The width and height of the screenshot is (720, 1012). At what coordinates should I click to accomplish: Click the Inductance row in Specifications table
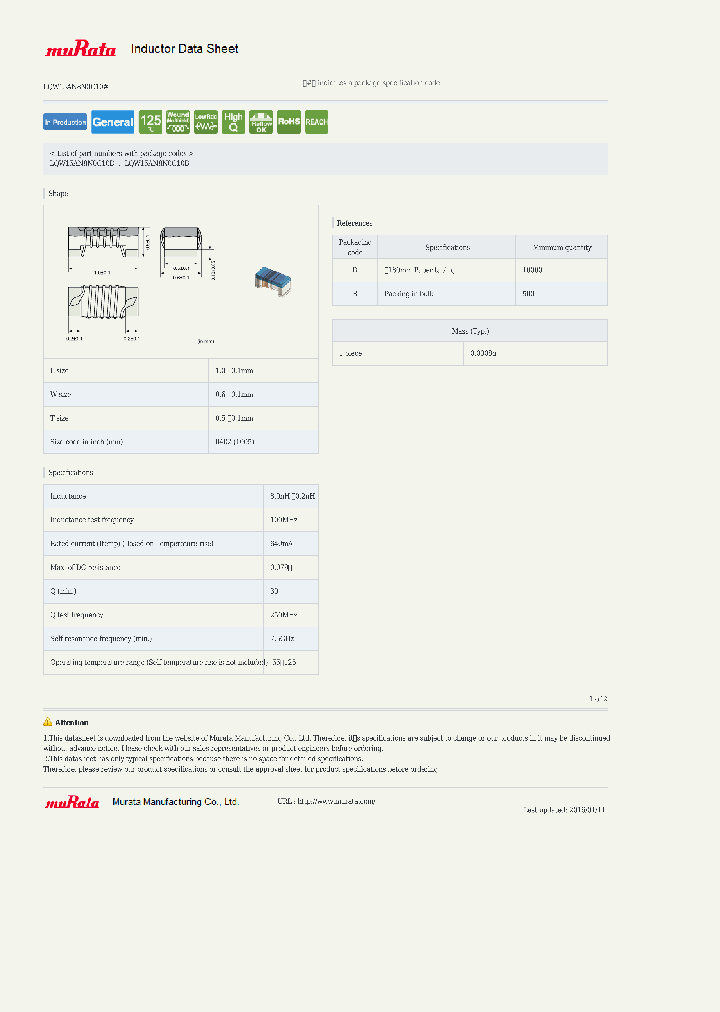coord(180,496)
